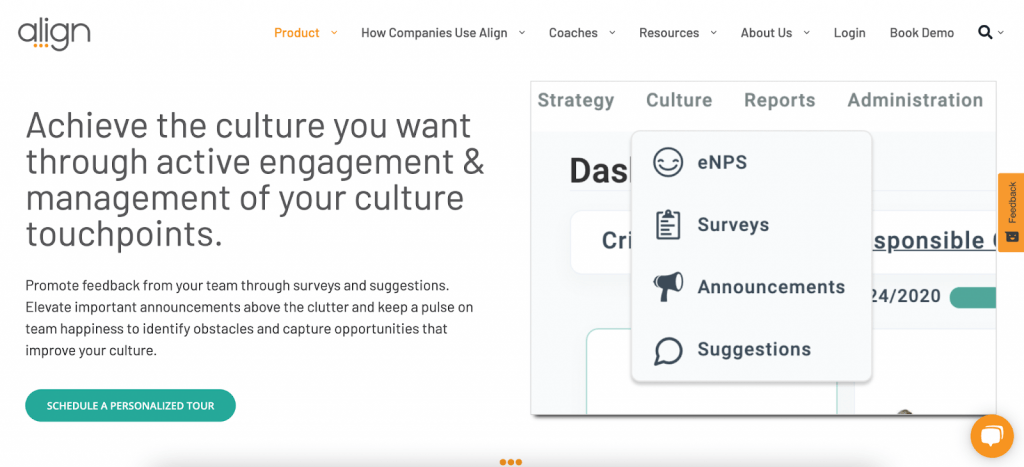Expand the Resources menu chevron
This screenshot has width=1024, height=467.
(713, 33)
